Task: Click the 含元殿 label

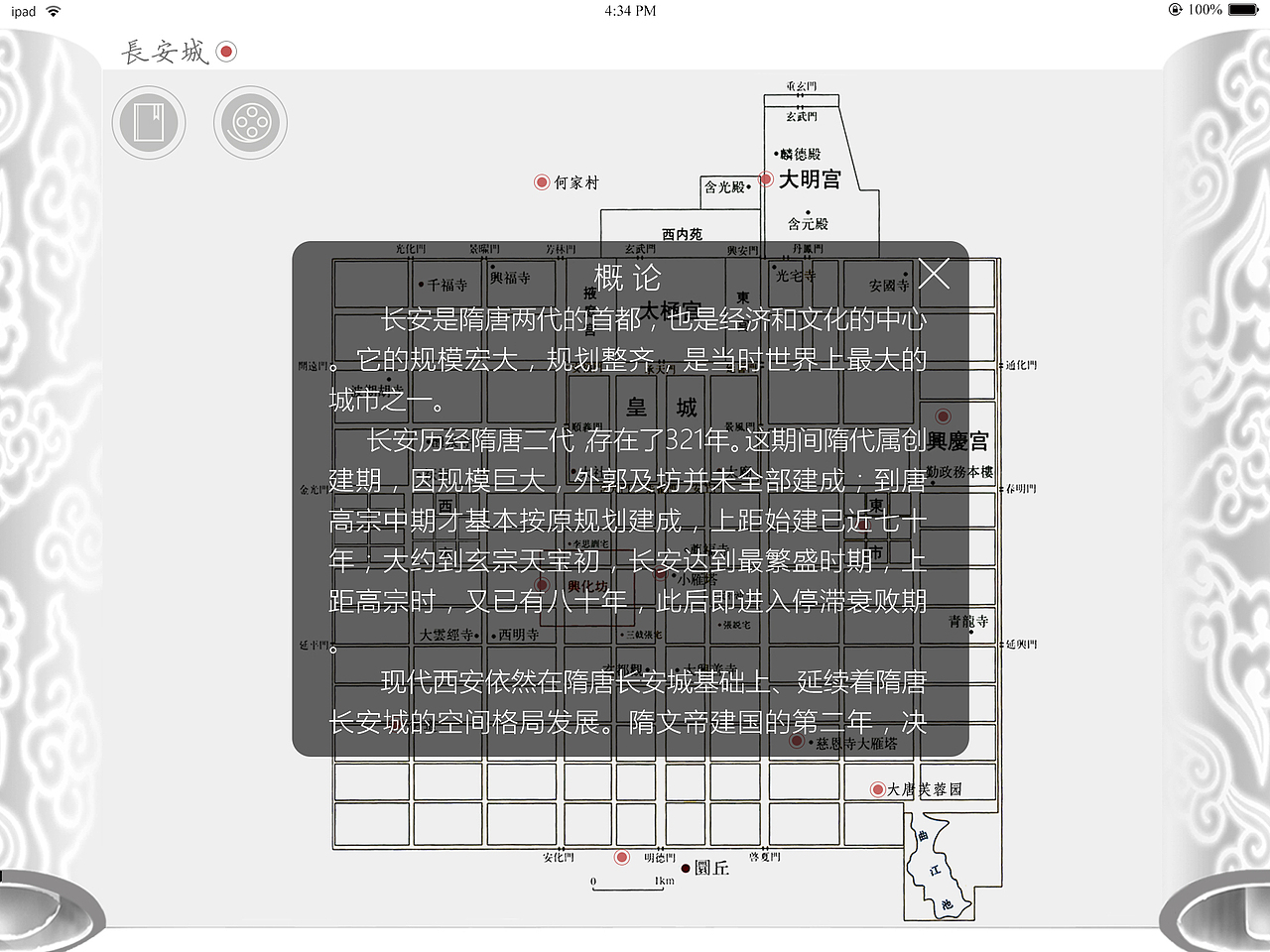Action: [808, 224]
